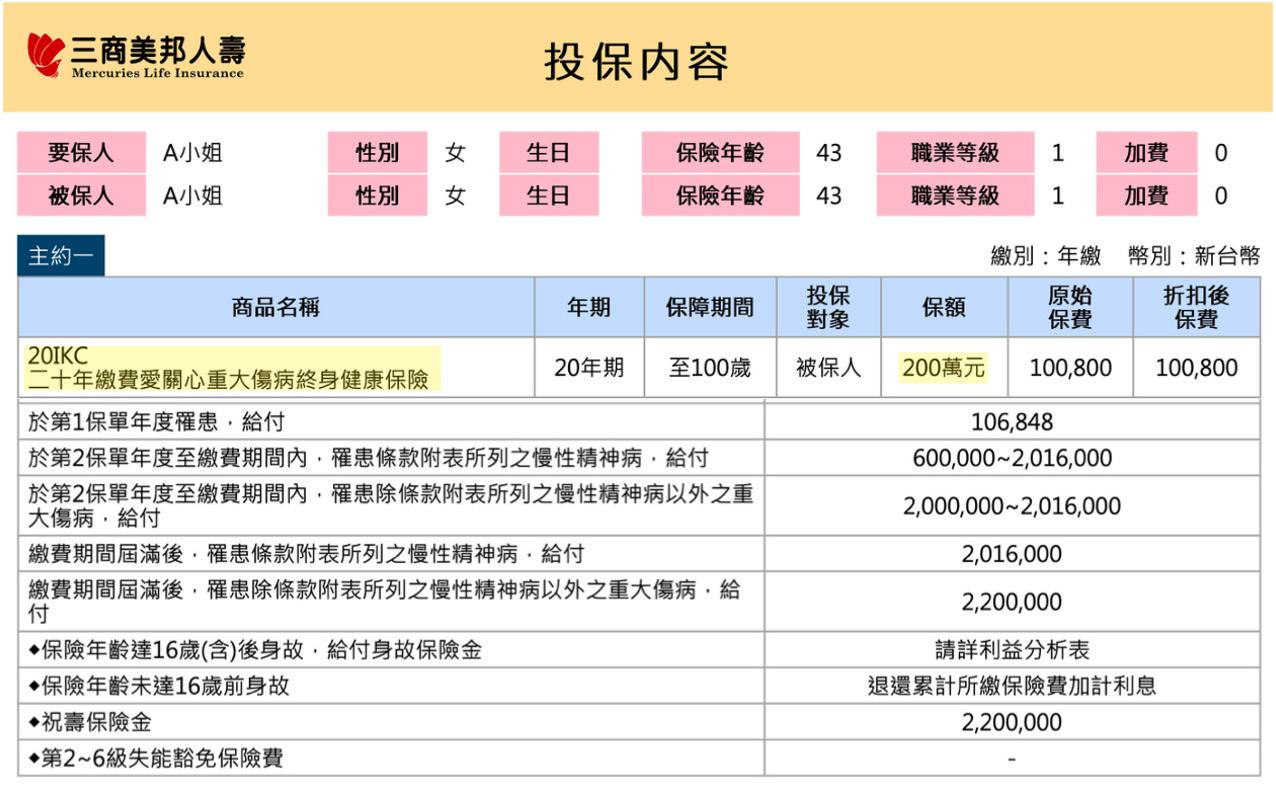Click A小姐 in the 要保人 row
This screenshot has height=793, width=1276.
pyautogui.click(x=192, y=153)
